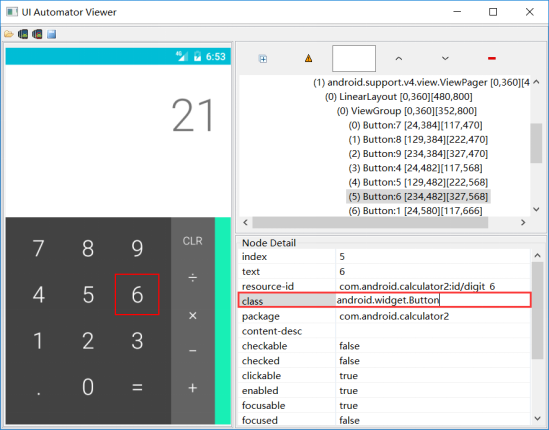Viewport: 549px width, 430px height.
Task: Click the package value com.android.calculator2
Action: (x=433, y=316)
